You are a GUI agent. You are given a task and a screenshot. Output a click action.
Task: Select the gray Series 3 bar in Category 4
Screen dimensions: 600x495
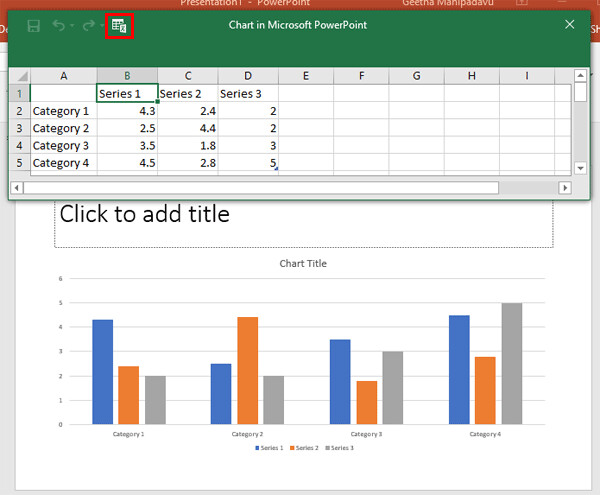click(x=512, y=363)
